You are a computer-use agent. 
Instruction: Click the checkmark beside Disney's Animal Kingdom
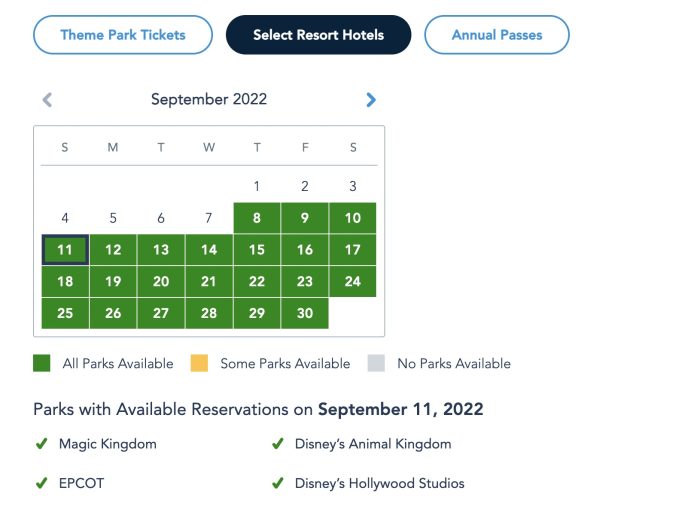pyautogui.click(x=278, y=444)
